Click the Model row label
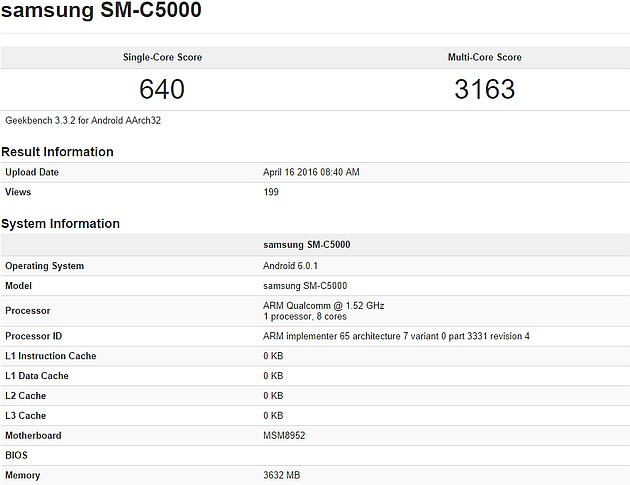The height and width of the screenshot is (485, 630). pos(18,286)
